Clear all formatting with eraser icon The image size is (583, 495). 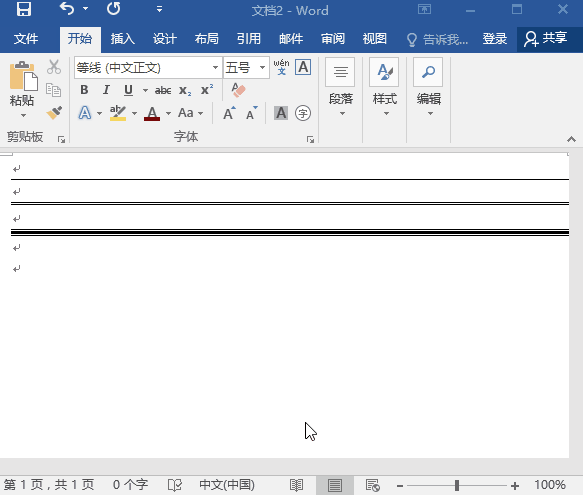238,90
